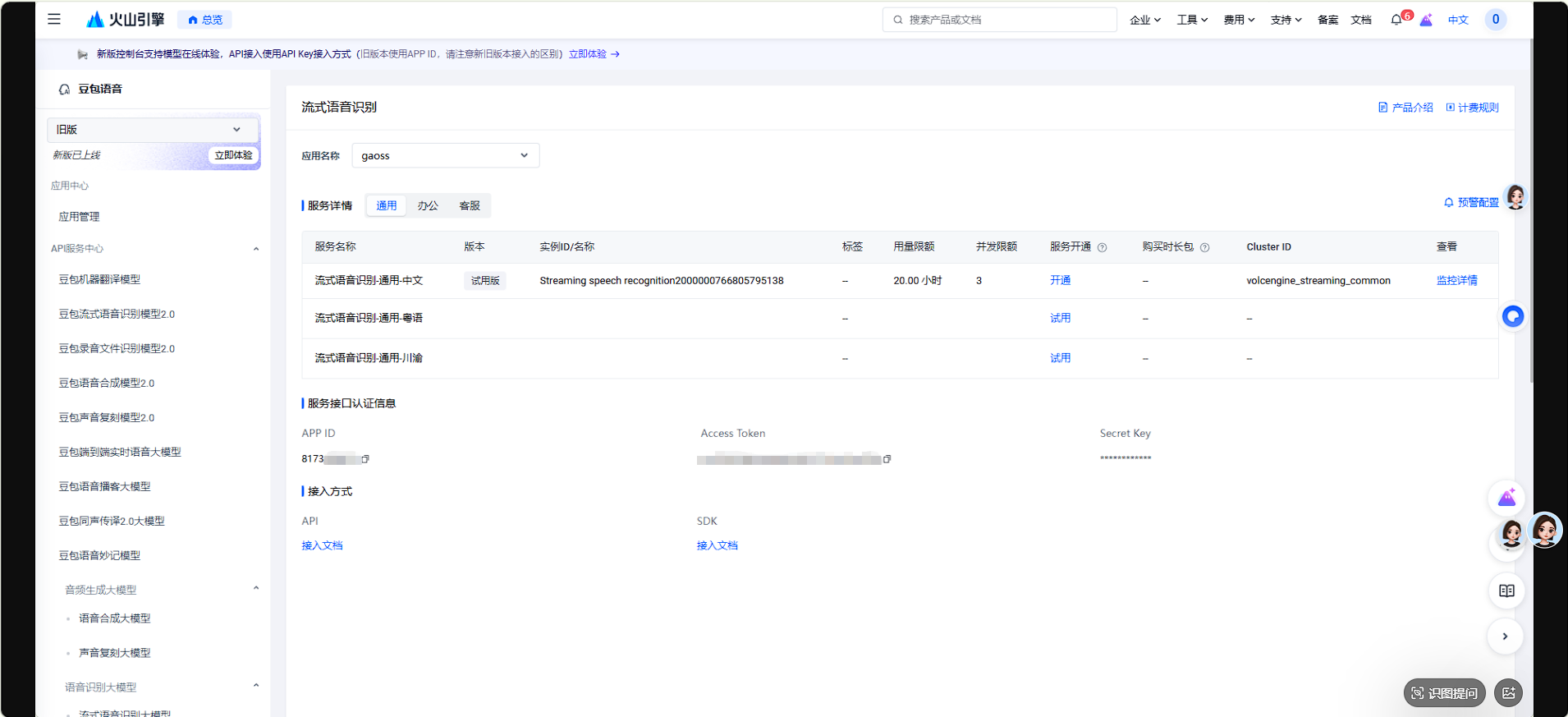The width and height of the screenshot is (1568, 717).
Task: Open 语音合成大模型 sub-item
Action: 114,618
